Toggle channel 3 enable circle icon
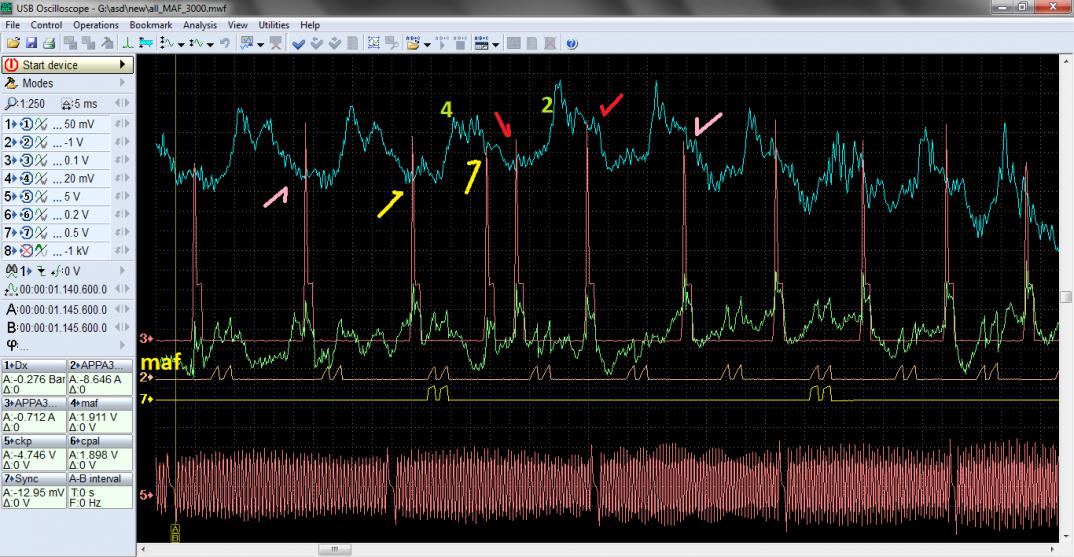This screenshot has width=1074, height=557. pos(26,160)
